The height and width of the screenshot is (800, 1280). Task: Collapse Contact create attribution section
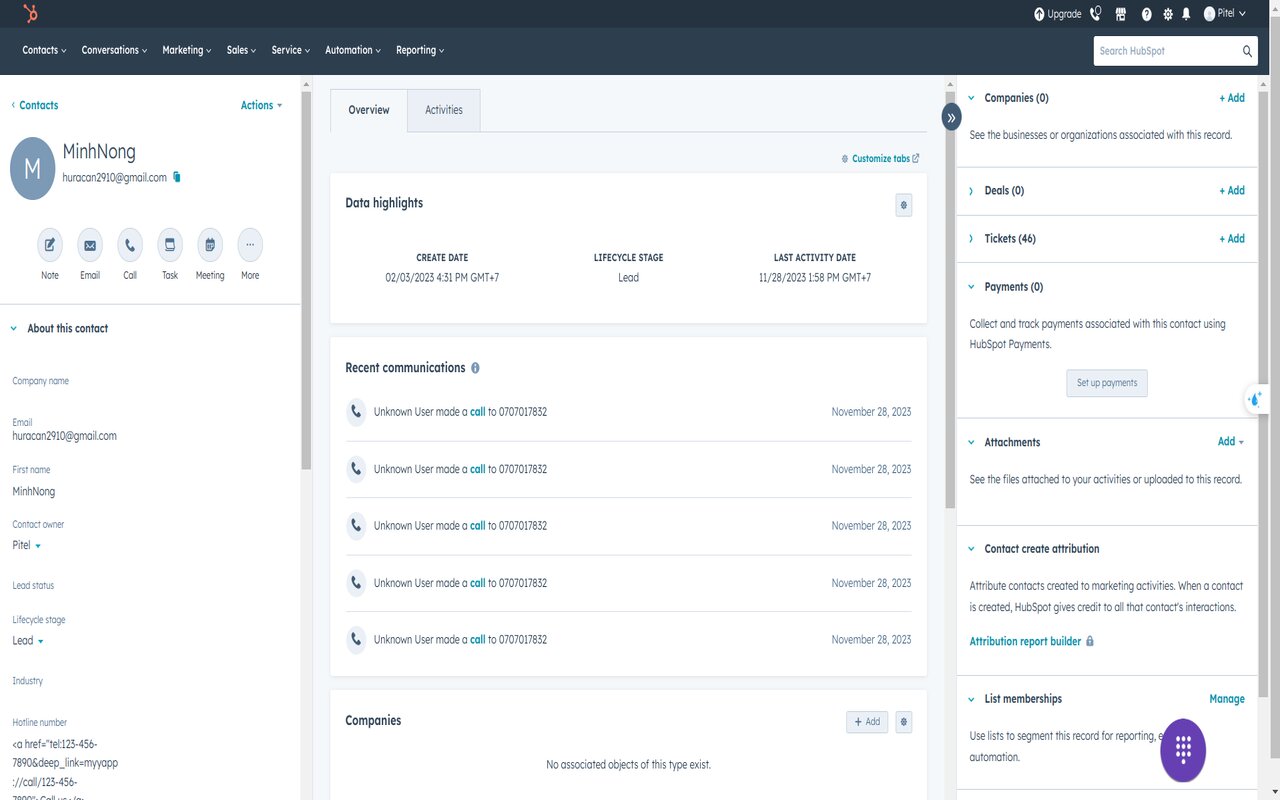coord(971,549)
